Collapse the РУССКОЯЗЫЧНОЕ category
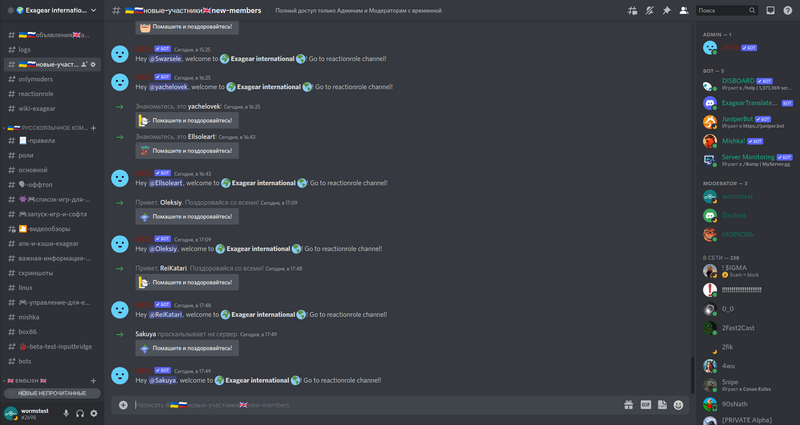Screen dimensions: 800x425 47,128
